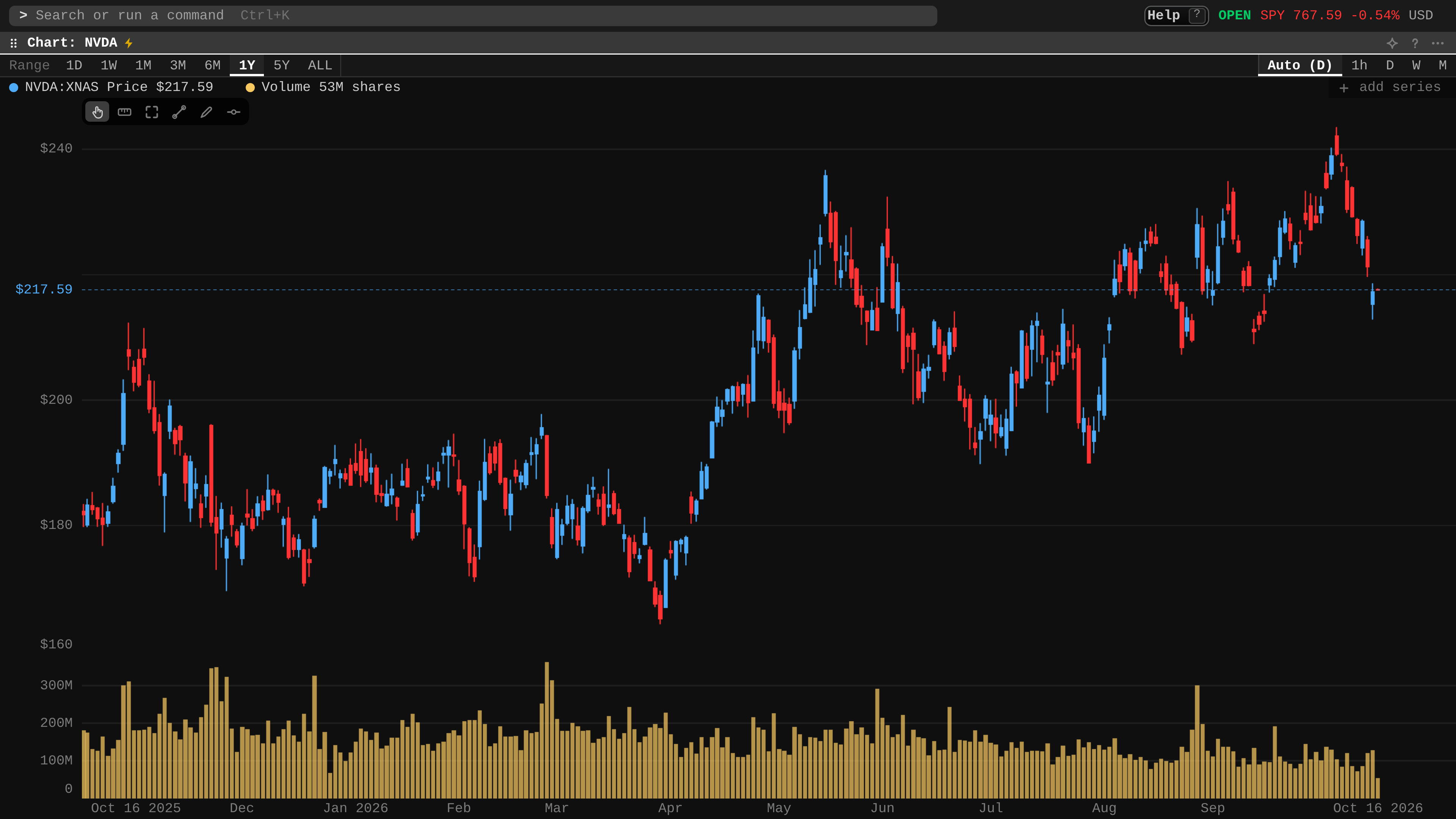Screen dimensions: 1456x819
Task: Set chart range to 6M
Action: point(212,65)
